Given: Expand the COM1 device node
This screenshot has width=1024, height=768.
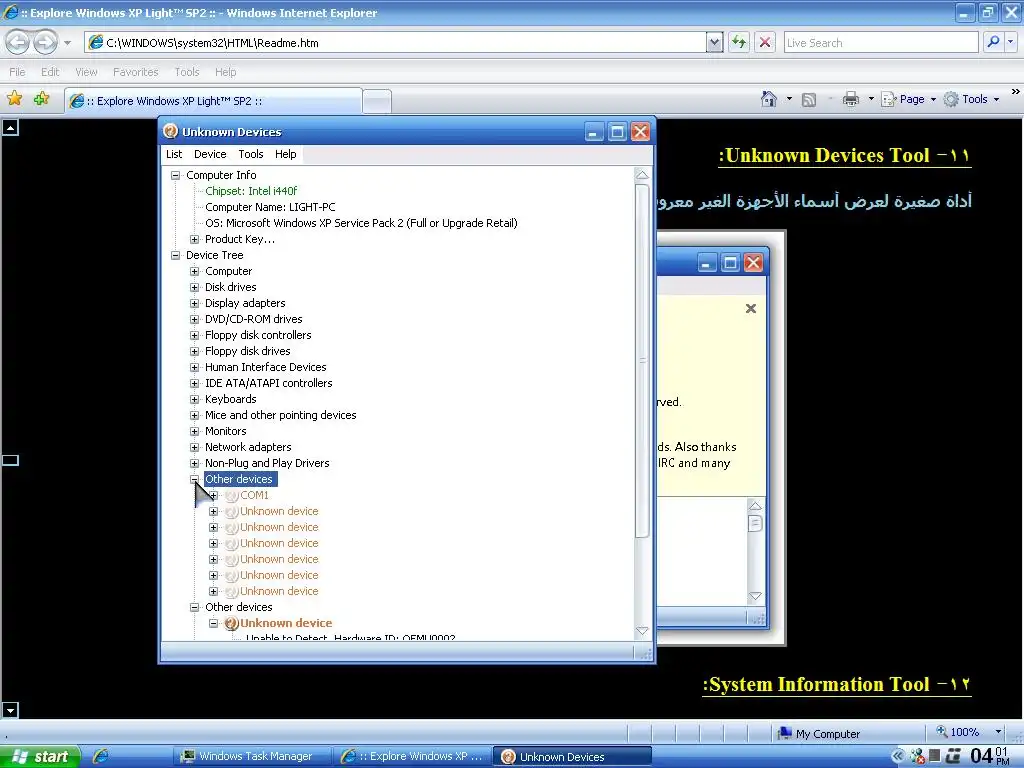Looking at the screenshot, I should [214, 495].
